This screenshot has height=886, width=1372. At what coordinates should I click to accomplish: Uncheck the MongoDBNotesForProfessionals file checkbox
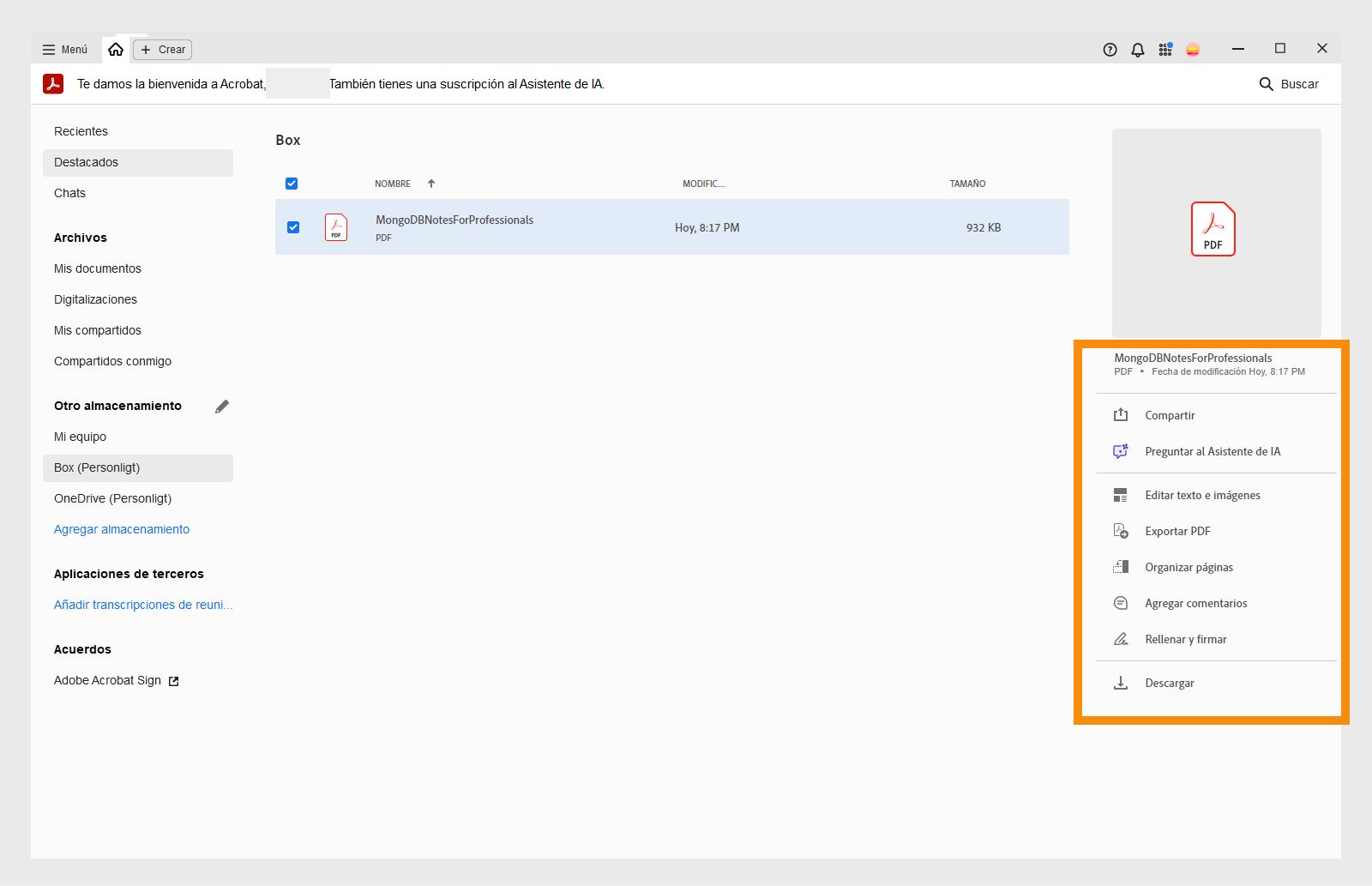[293, 226]
